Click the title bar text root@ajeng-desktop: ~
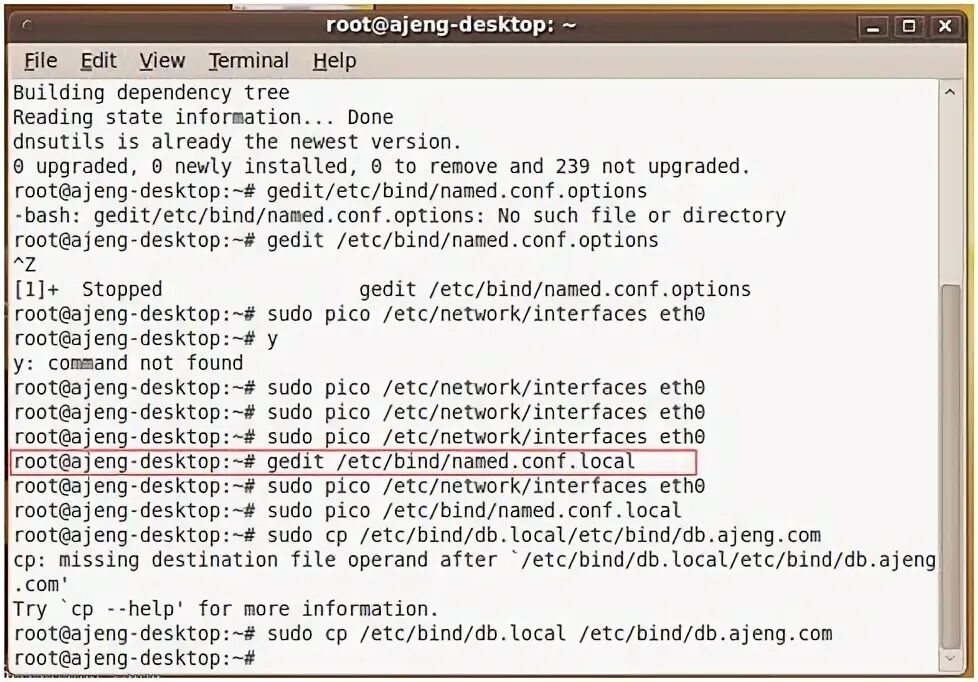The image size is (978, 682). [451, 26]
